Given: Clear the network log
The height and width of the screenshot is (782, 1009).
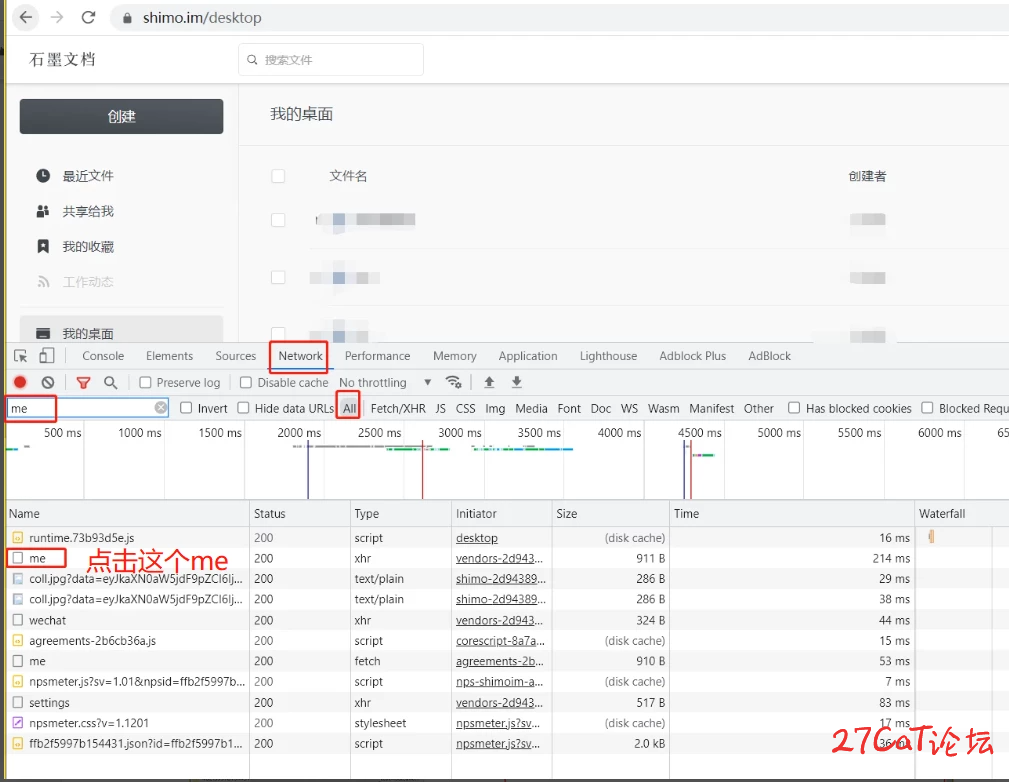Looking at the screenshot, I should coord(48,382).
